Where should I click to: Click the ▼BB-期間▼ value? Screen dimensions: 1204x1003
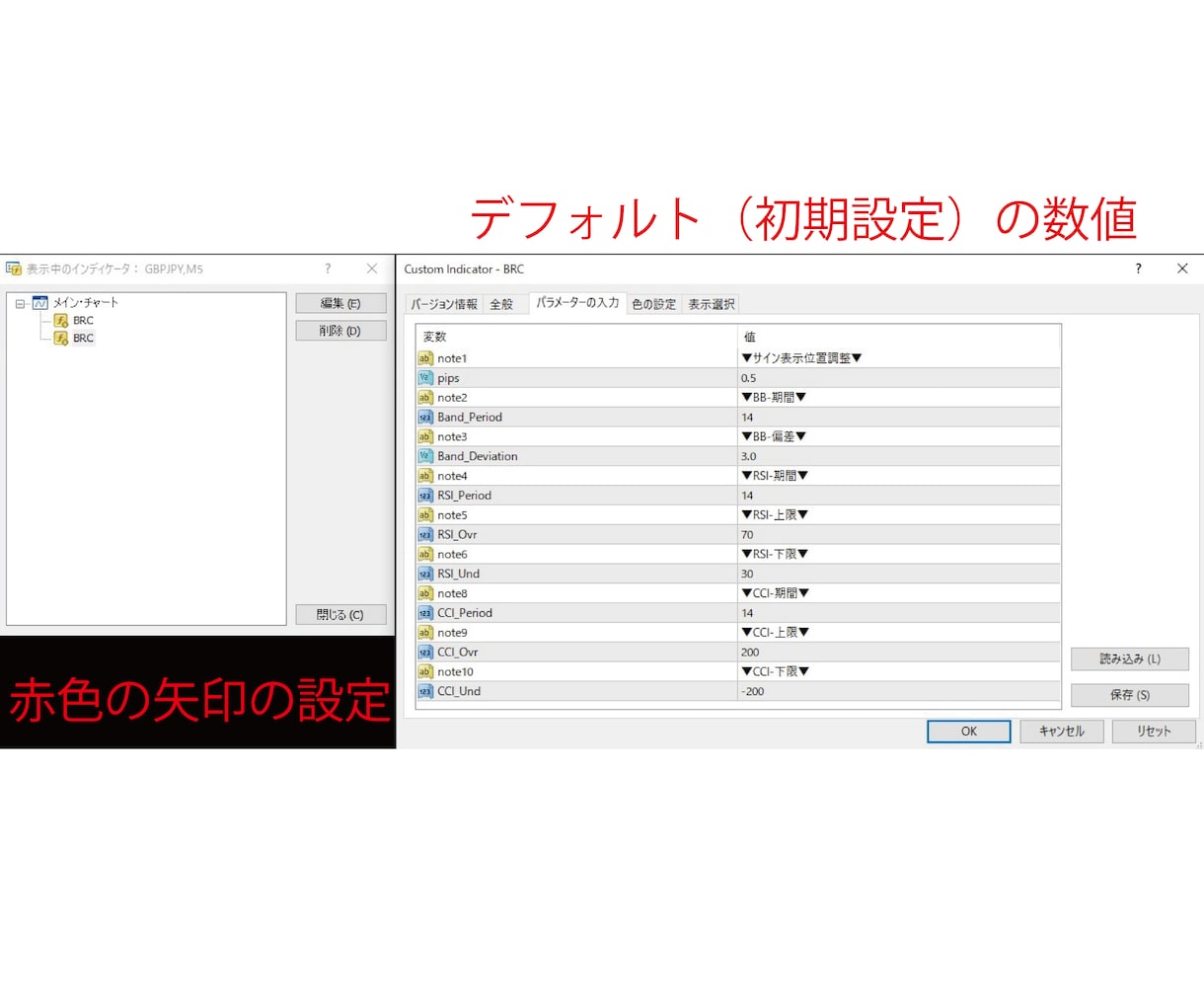click(774, 398)
